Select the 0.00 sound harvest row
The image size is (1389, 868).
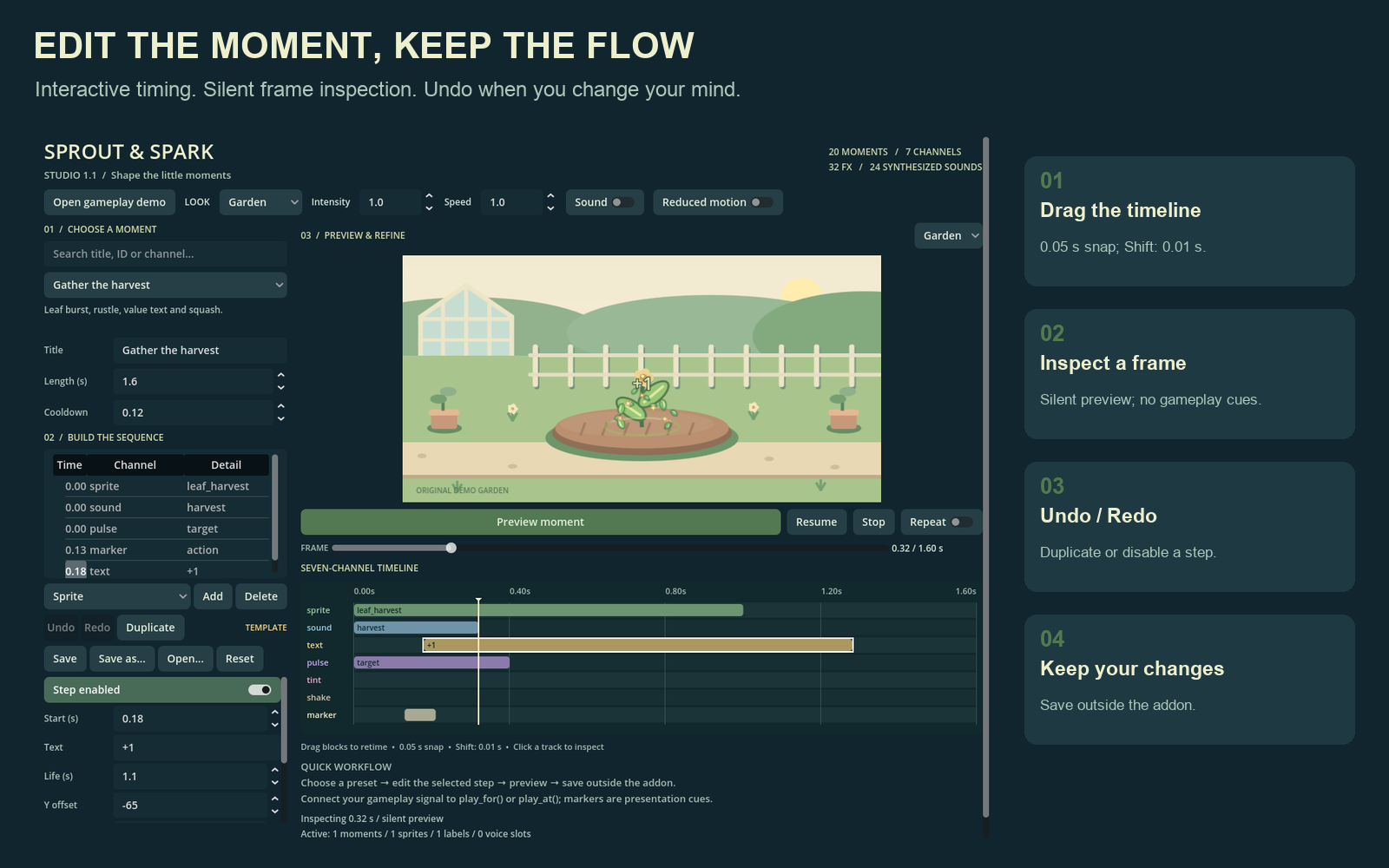(161, 508)
